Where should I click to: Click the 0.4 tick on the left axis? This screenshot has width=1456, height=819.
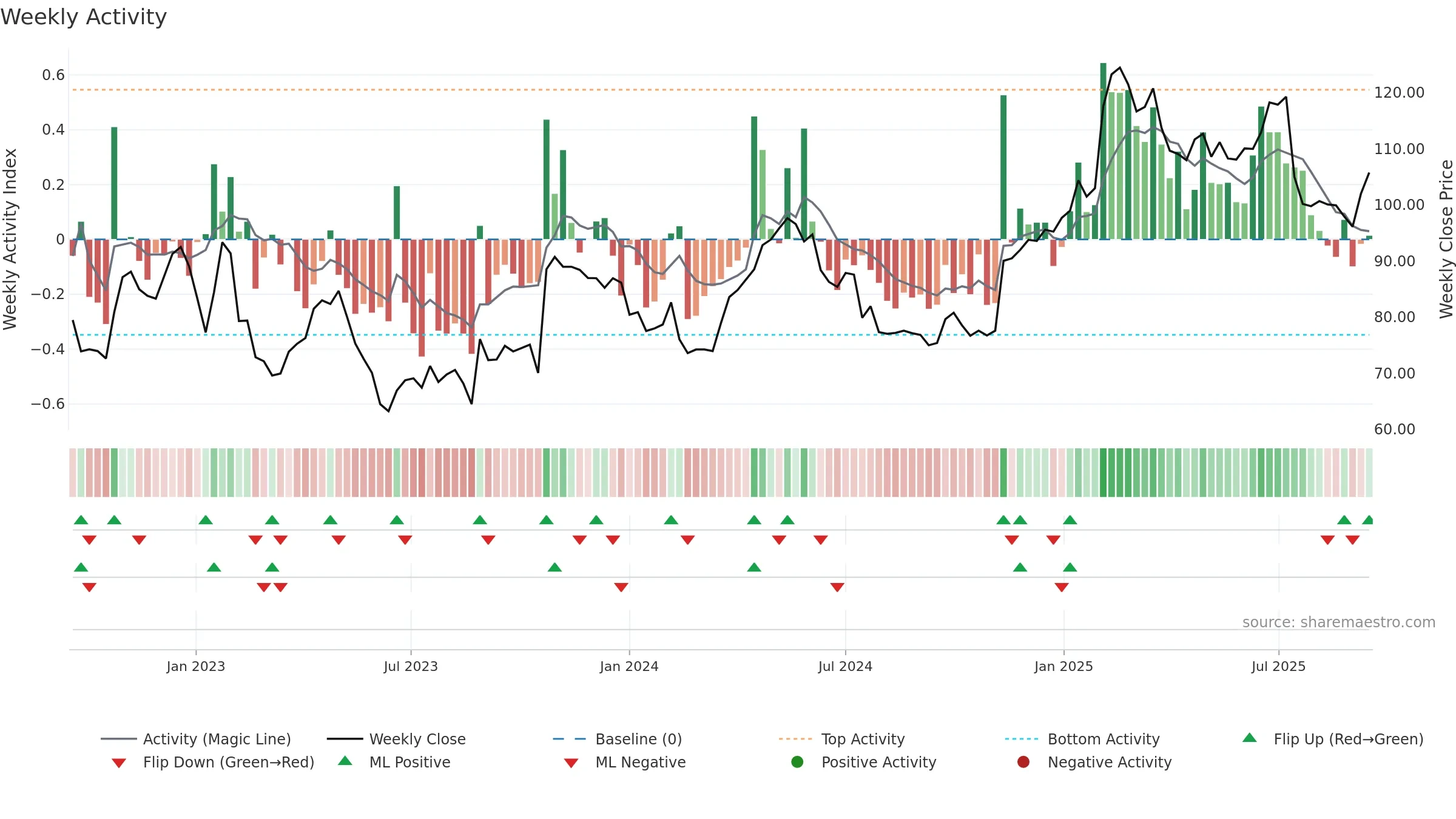pyautogui.click(x=53, y=130)
